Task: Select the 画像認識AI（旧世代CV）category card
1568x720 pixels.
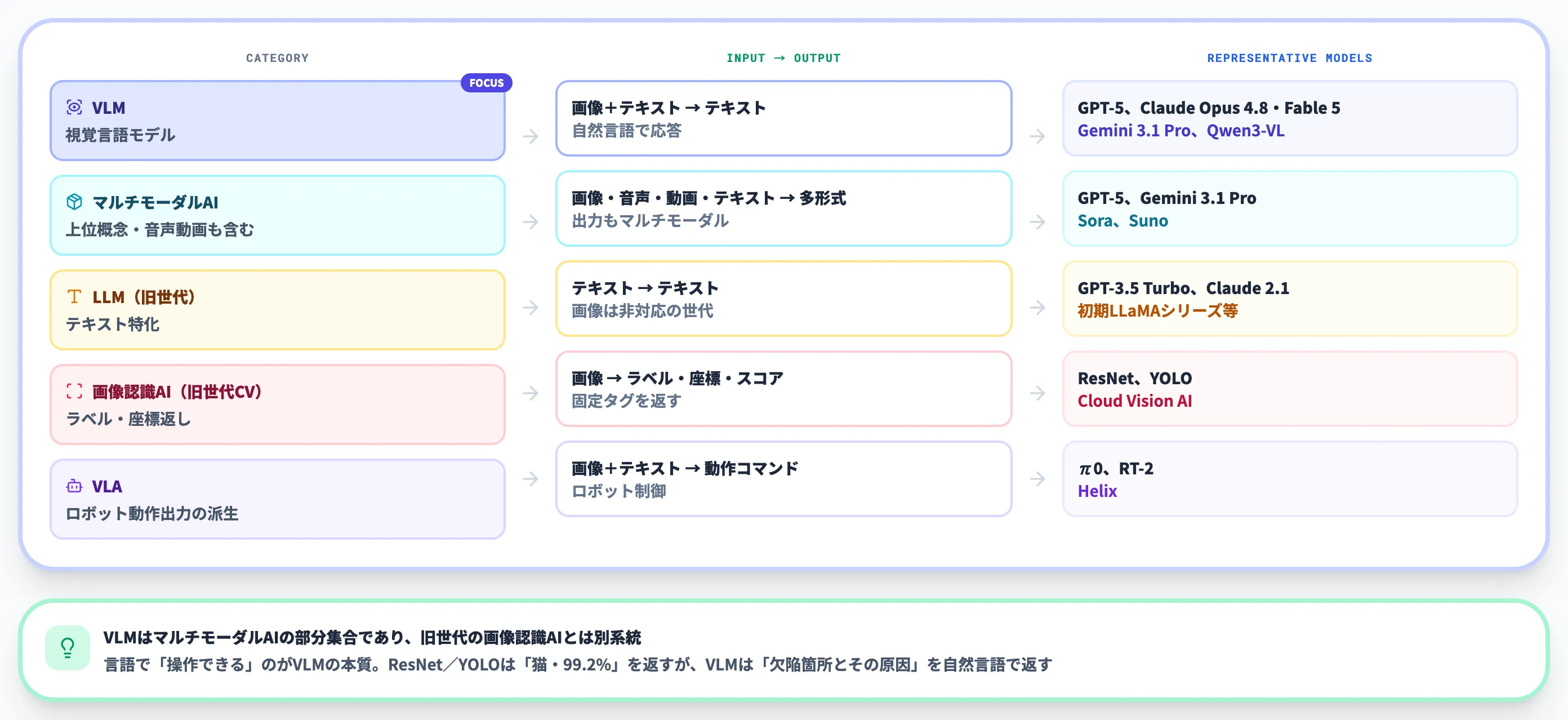Action: 278,404
